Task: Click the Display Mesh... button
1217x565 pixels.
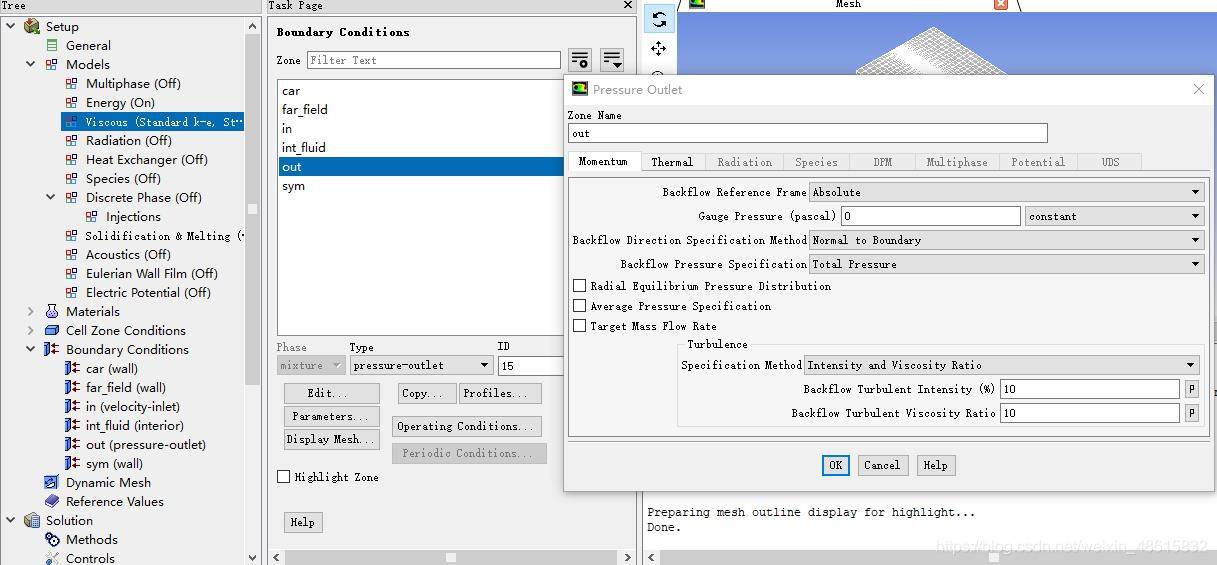Action: click(x=332, y=439)
